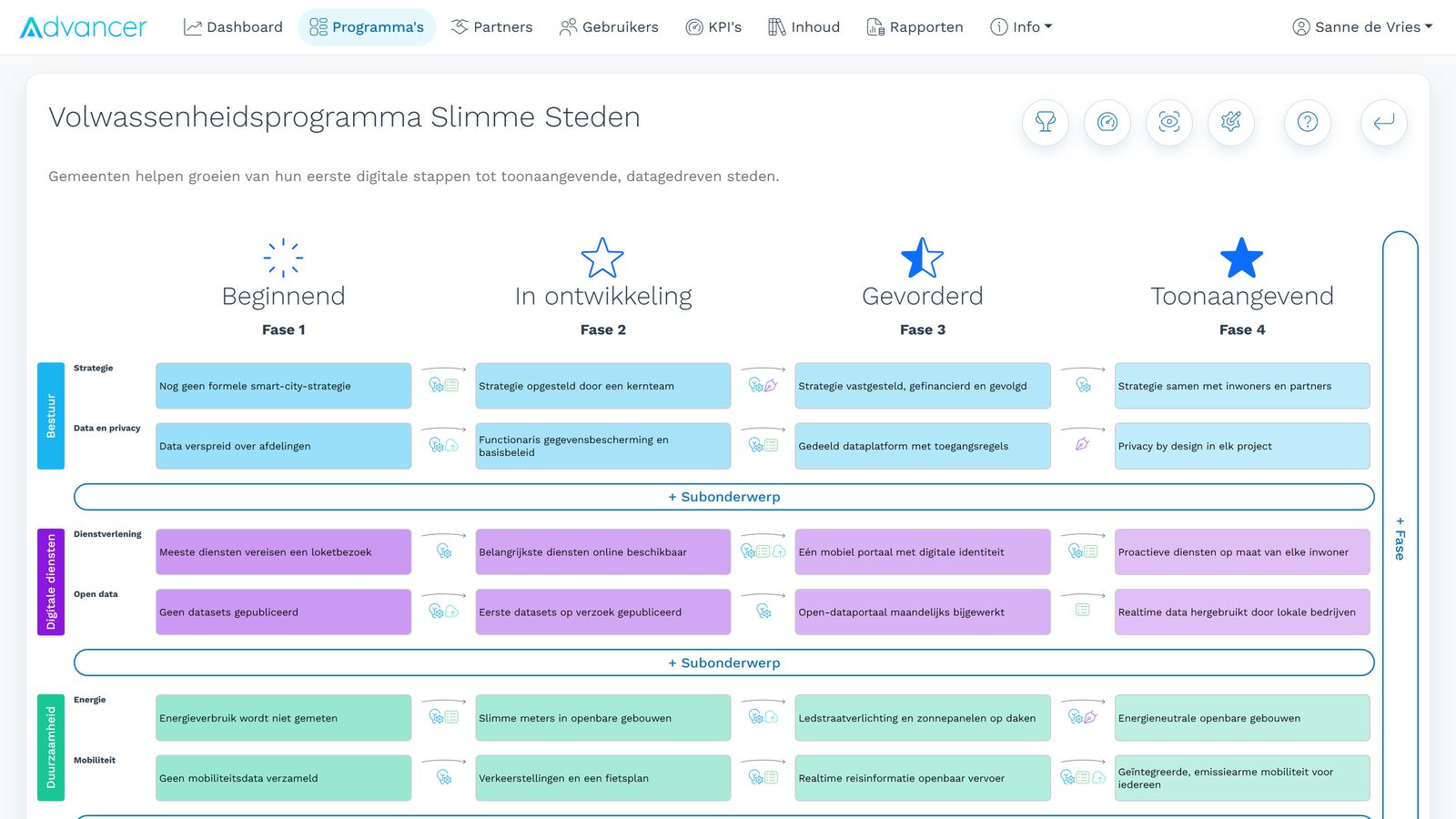Open the Rapporten menu item
The height and width of the screenshot is (819, 1456).
click(x=915, y=27)
